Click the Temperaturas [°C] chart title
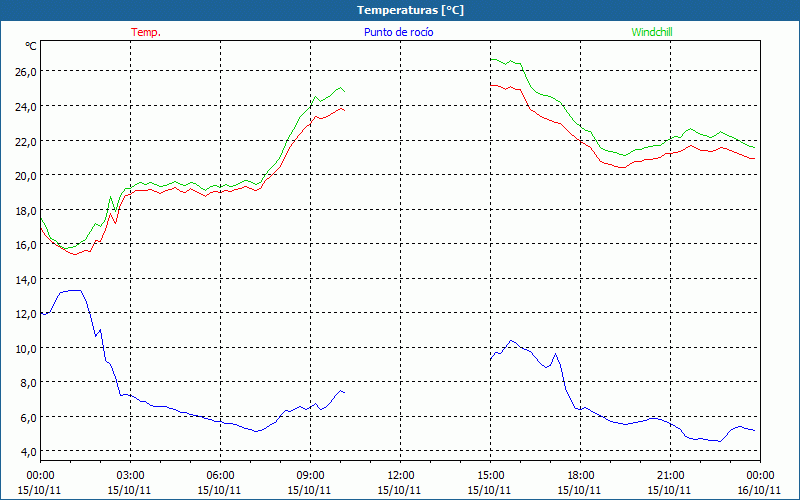 (x=410, y=10)
